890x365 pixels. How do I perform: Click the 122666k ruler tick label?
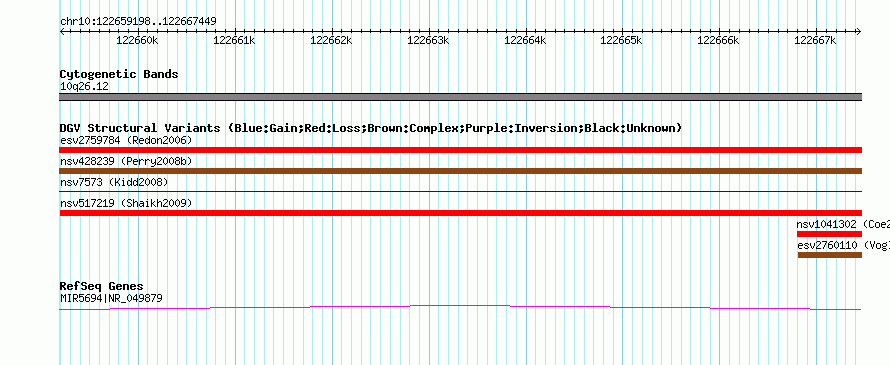(719, 41)
